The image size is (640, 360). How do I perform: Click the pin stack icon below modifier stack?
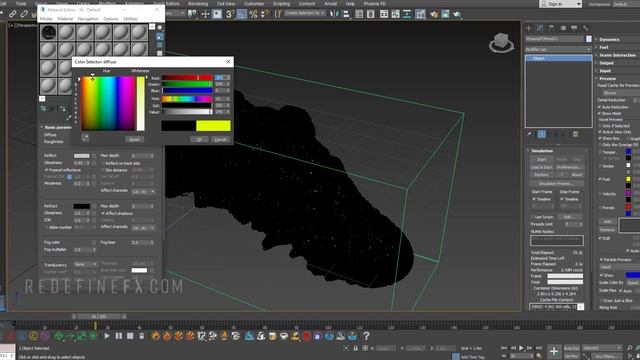(529, 134)
